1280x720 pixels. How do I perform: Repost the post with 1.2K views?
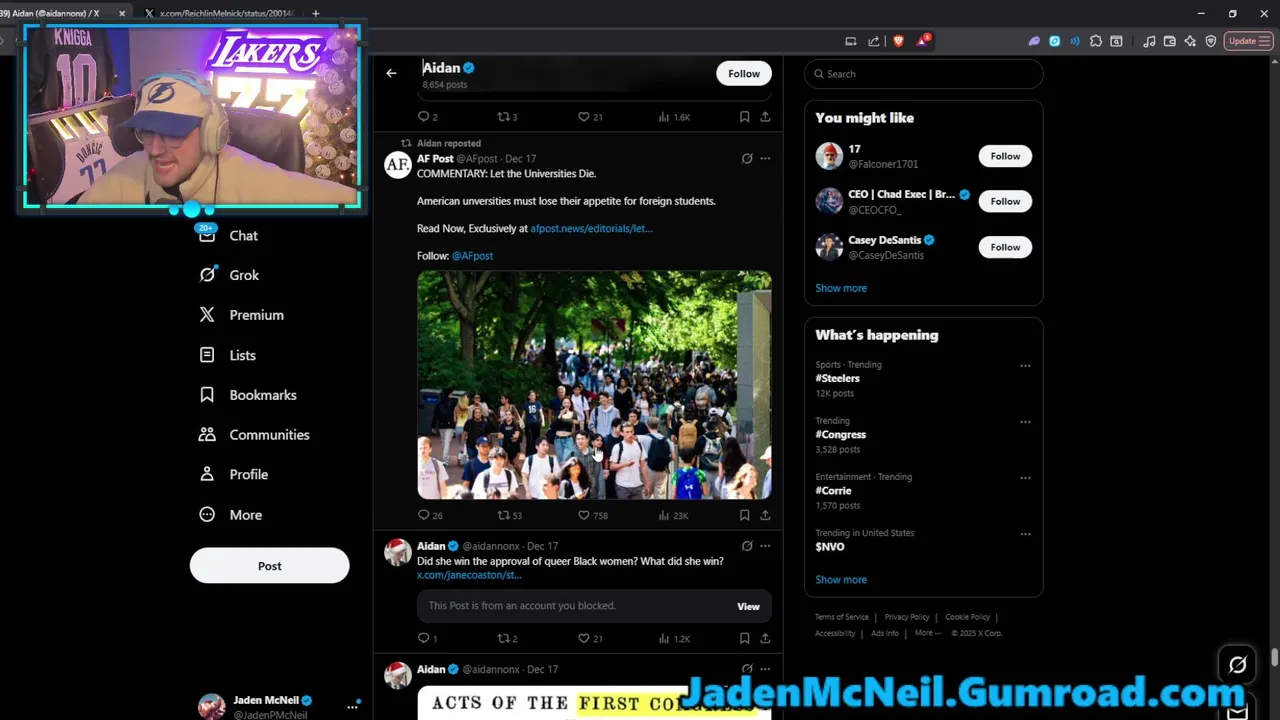pyautogui.click(x=507, y=638)
